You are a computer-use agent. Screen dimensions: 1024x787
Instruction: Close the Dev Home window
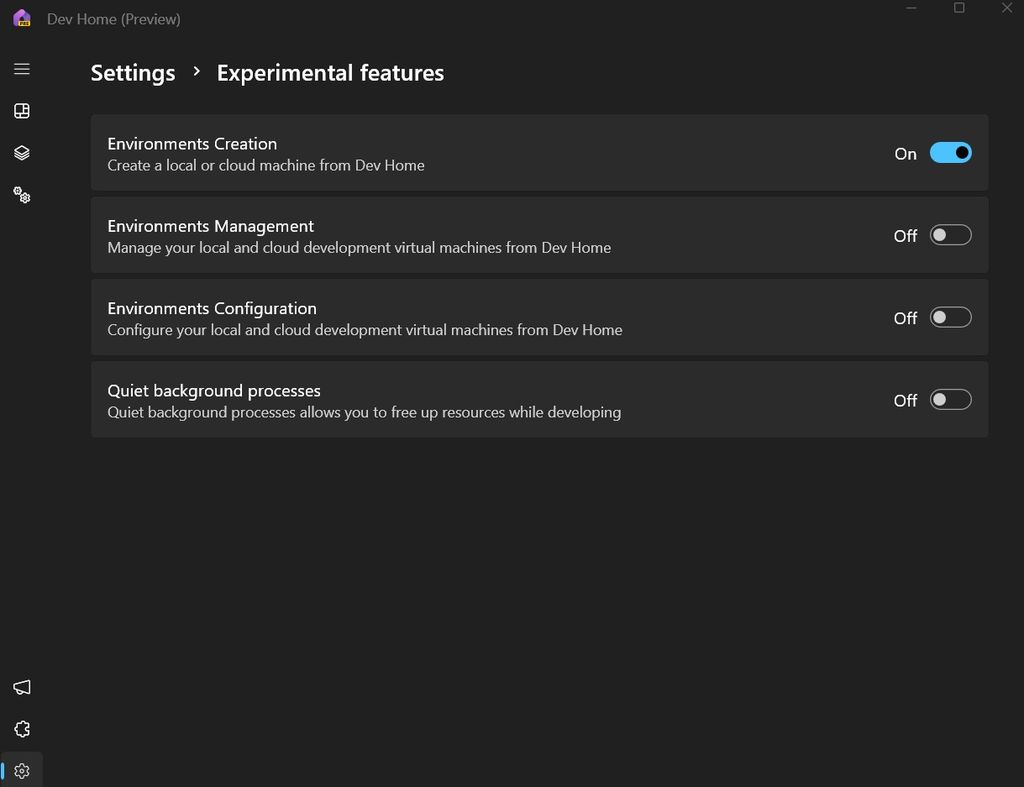(1007, 8)
